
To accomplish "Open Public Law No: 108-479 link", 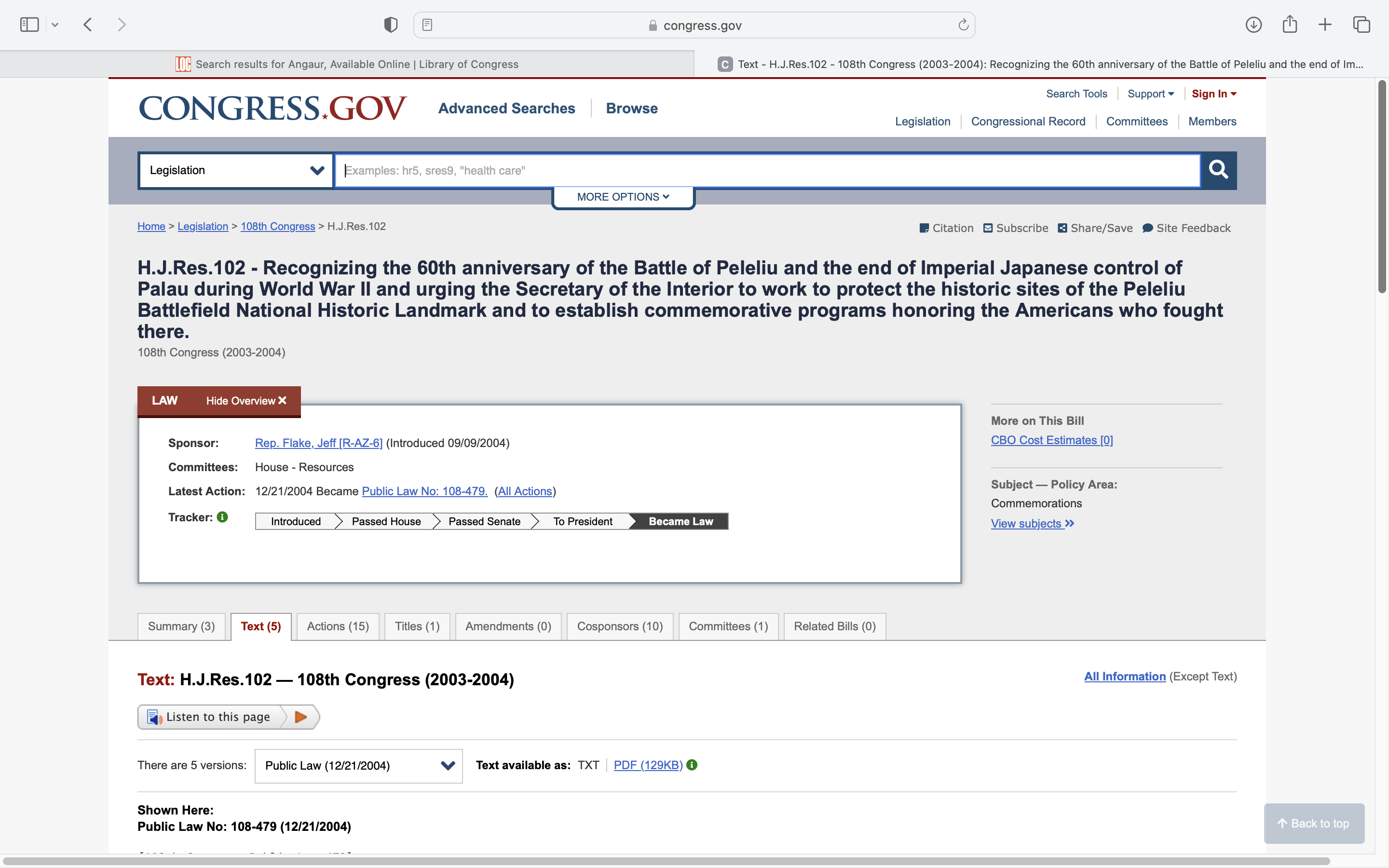I will point(424,491).
